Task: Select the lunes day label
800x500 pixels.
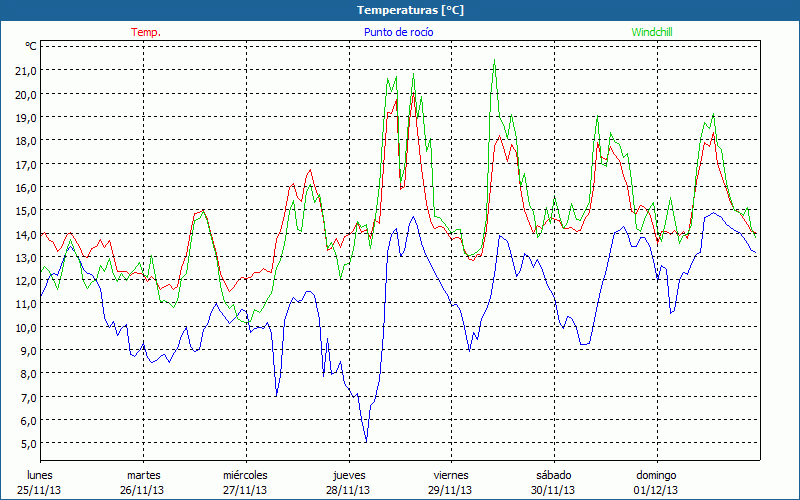Action: coord(40,475)
